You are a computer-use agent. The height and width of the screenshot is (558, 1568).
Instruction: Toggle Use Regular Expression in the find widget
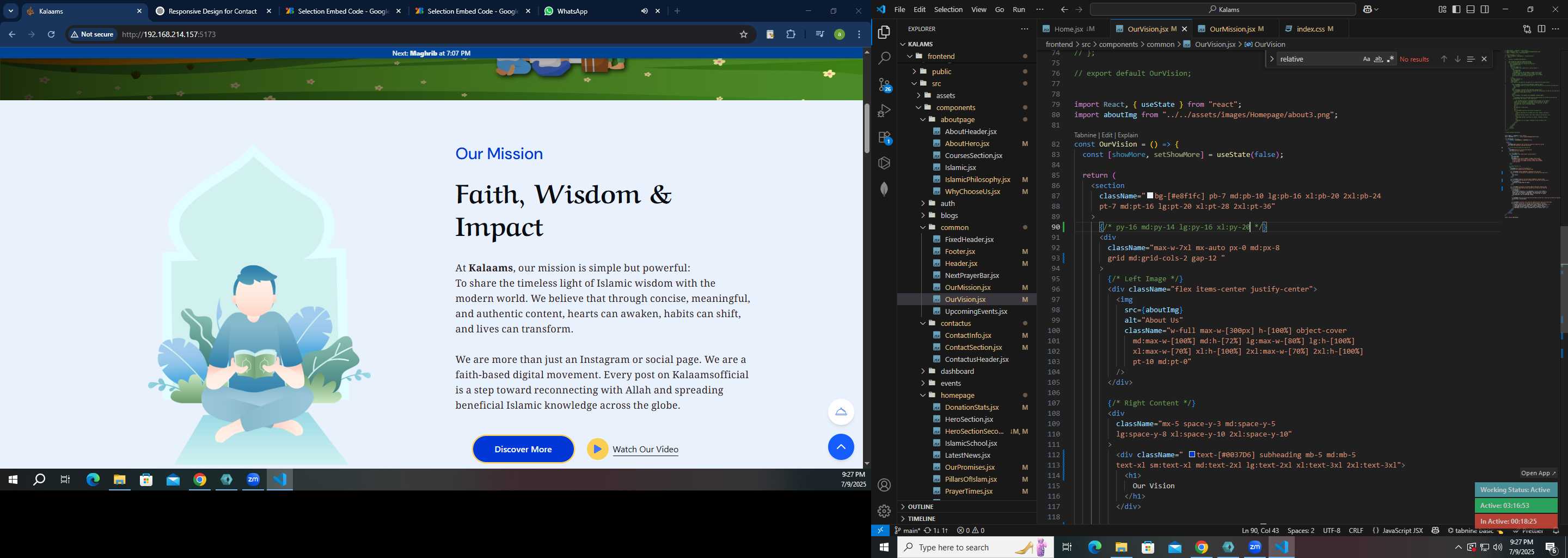1391,59
